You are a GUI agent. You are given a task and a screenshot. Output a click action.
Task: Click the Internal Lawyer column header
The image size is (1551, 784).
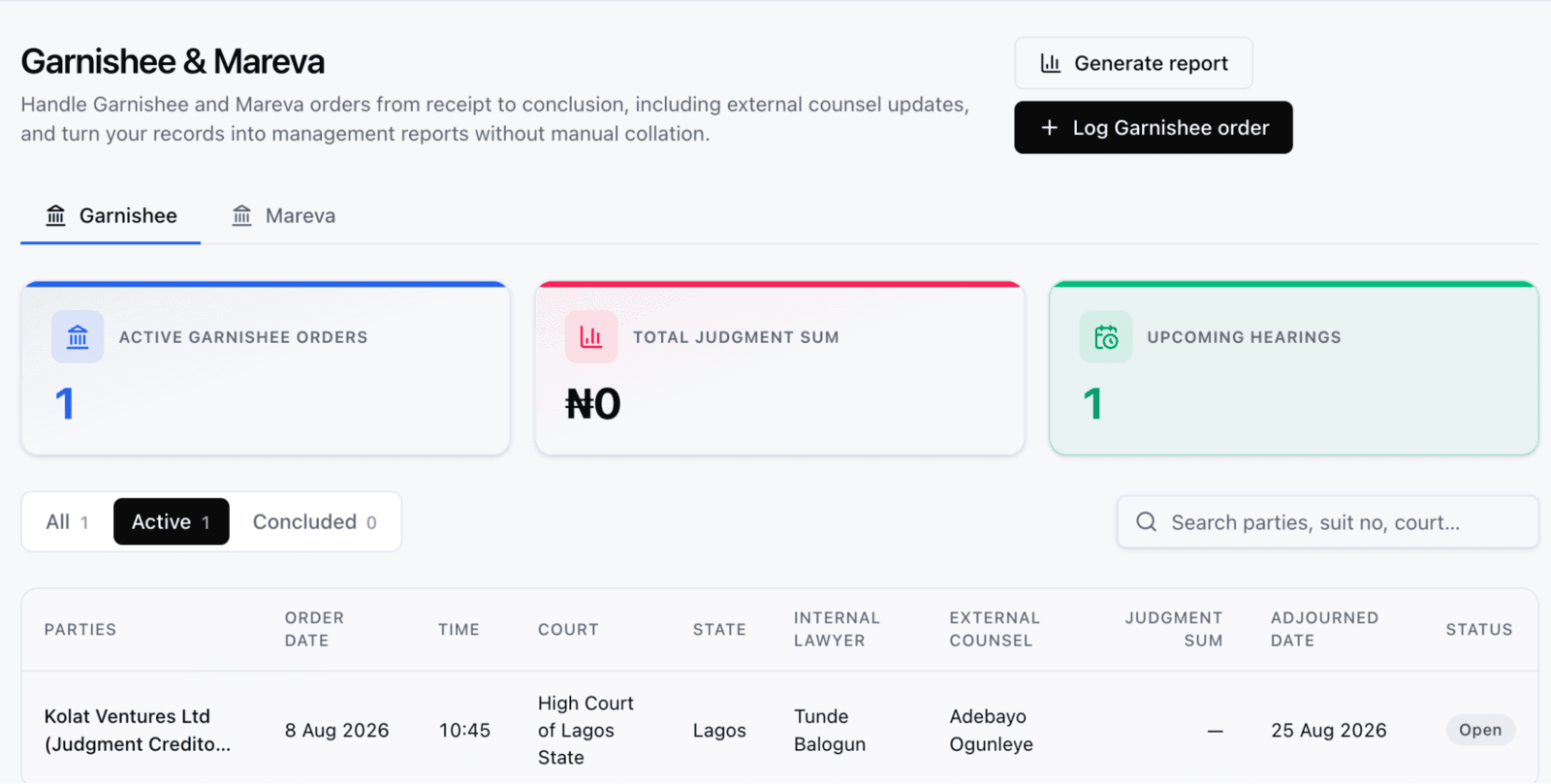tap(837, 630)
